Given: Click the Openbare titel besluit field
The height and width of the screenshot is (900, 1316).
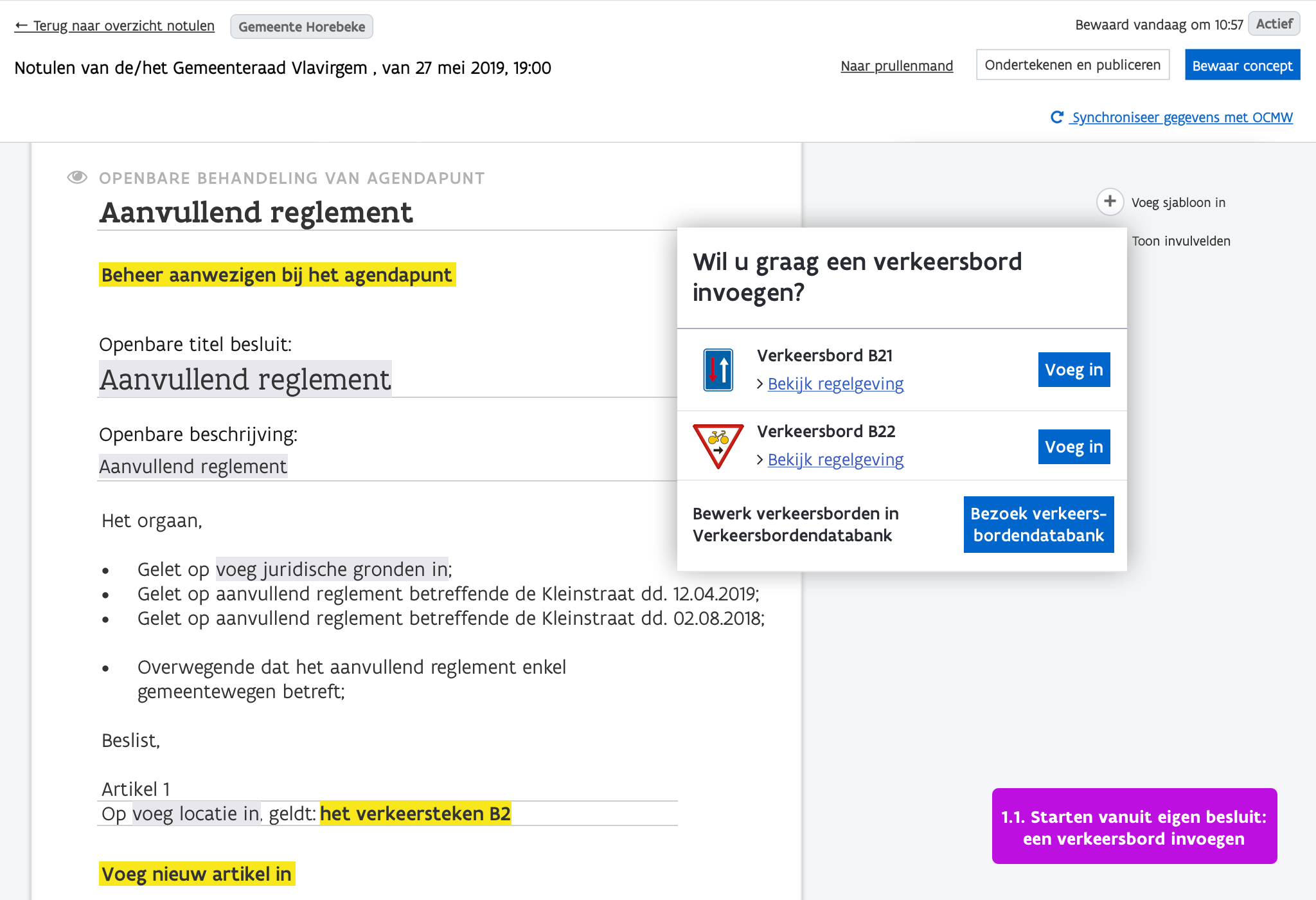Looking at the screenshot, I should (x=245, y=379).
